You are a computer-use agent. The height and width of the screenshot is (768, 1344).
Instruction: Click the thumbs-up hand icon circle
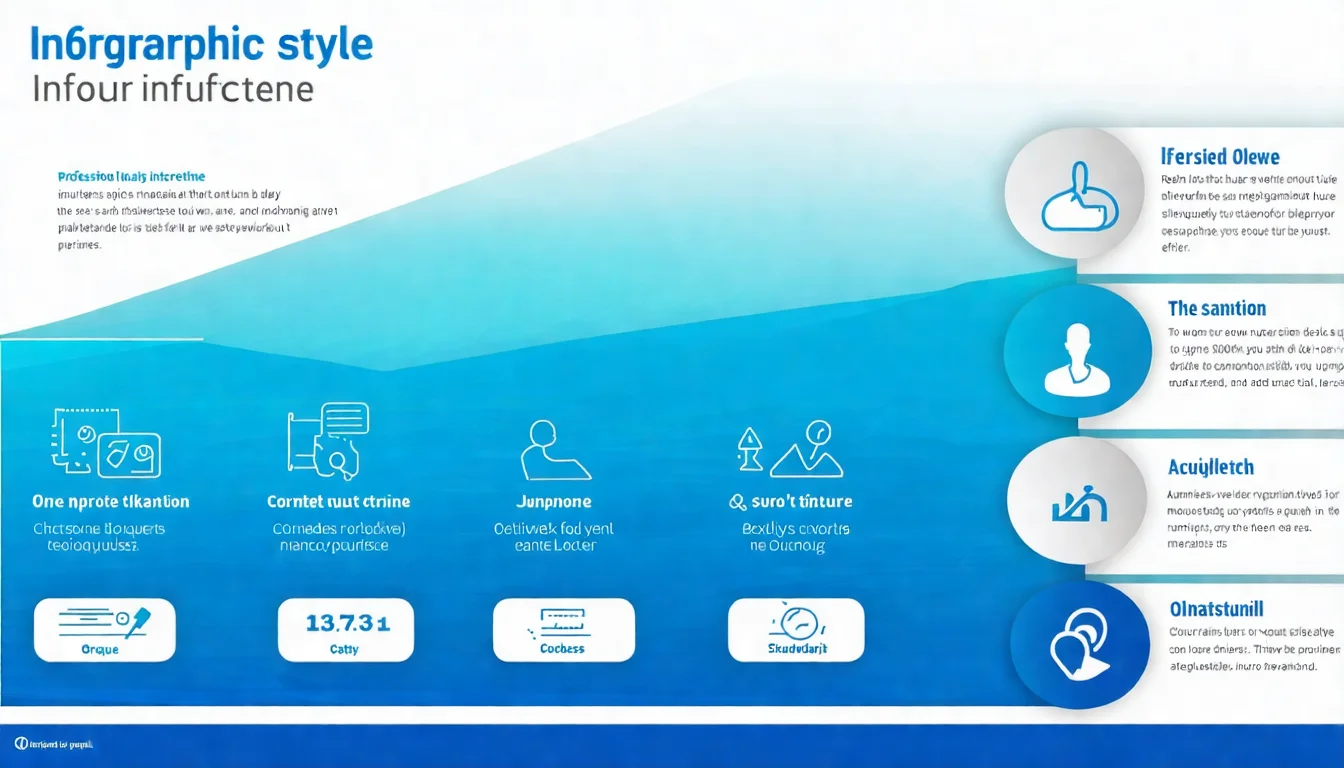pos(1074,194)
